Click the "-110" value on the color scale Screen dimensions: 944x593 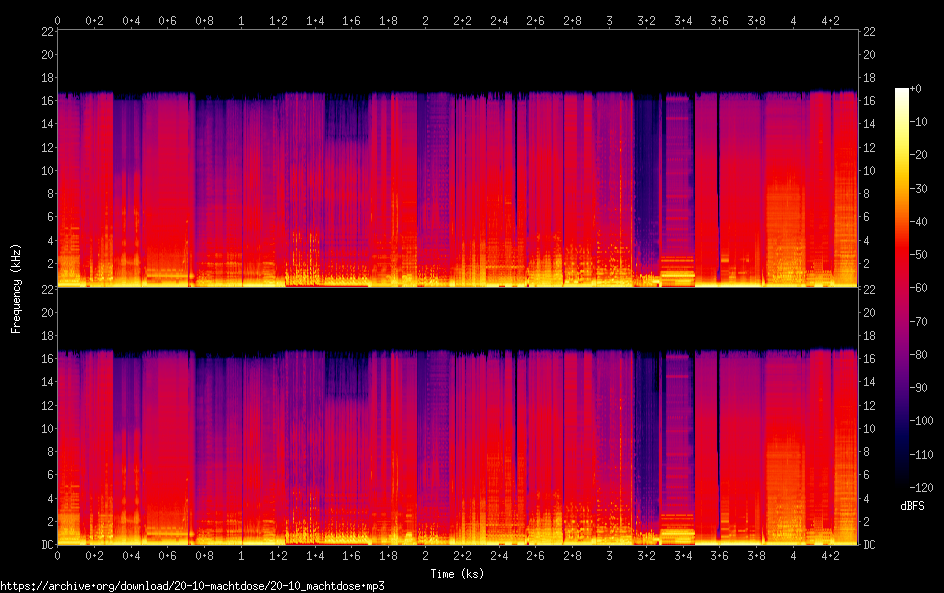922,455
